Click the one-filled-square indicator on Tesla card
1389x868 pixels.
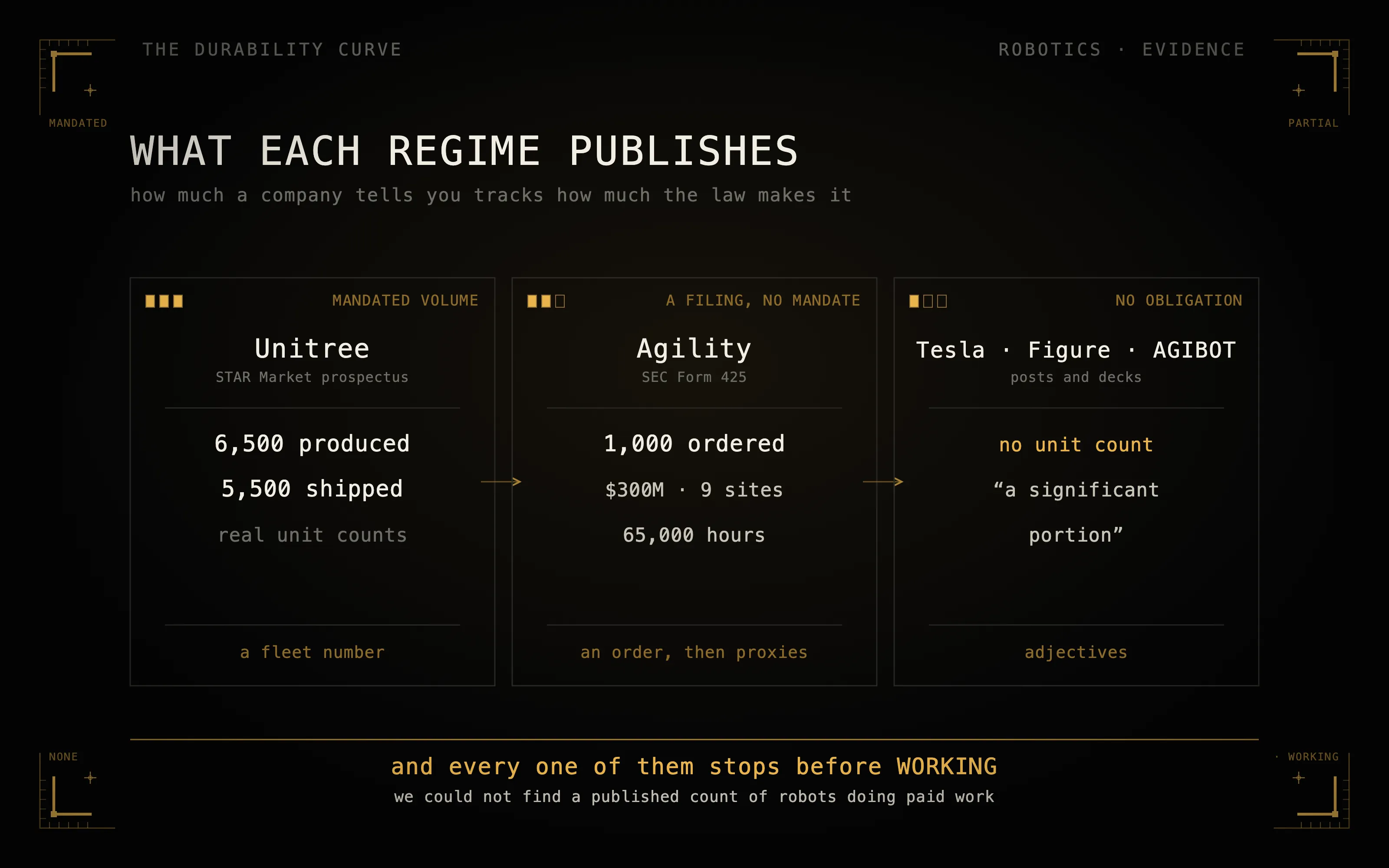click(928, 301)
